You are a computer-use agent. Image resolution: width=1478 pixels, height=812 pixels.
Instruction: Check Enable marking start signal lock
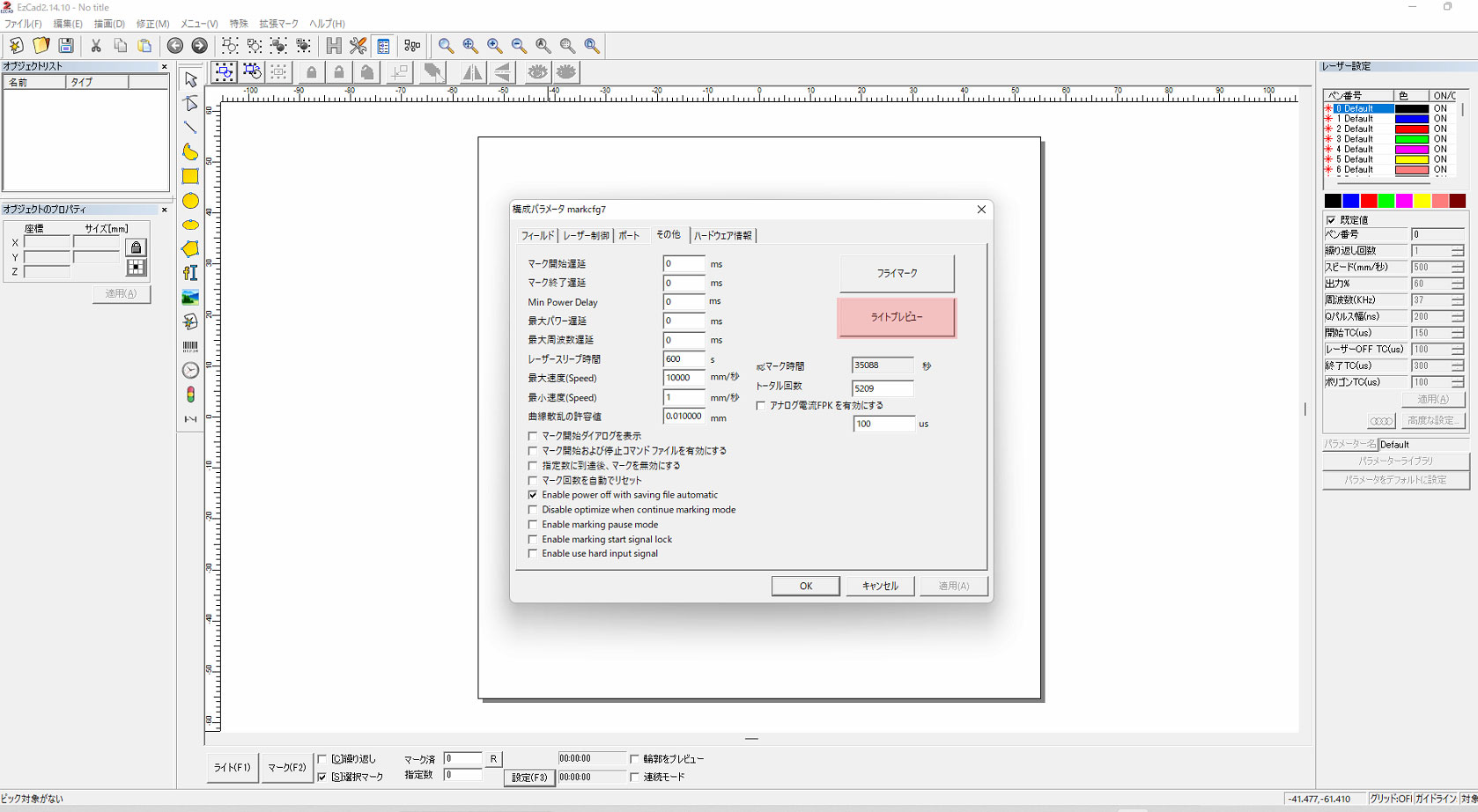(x=533, y=540)
